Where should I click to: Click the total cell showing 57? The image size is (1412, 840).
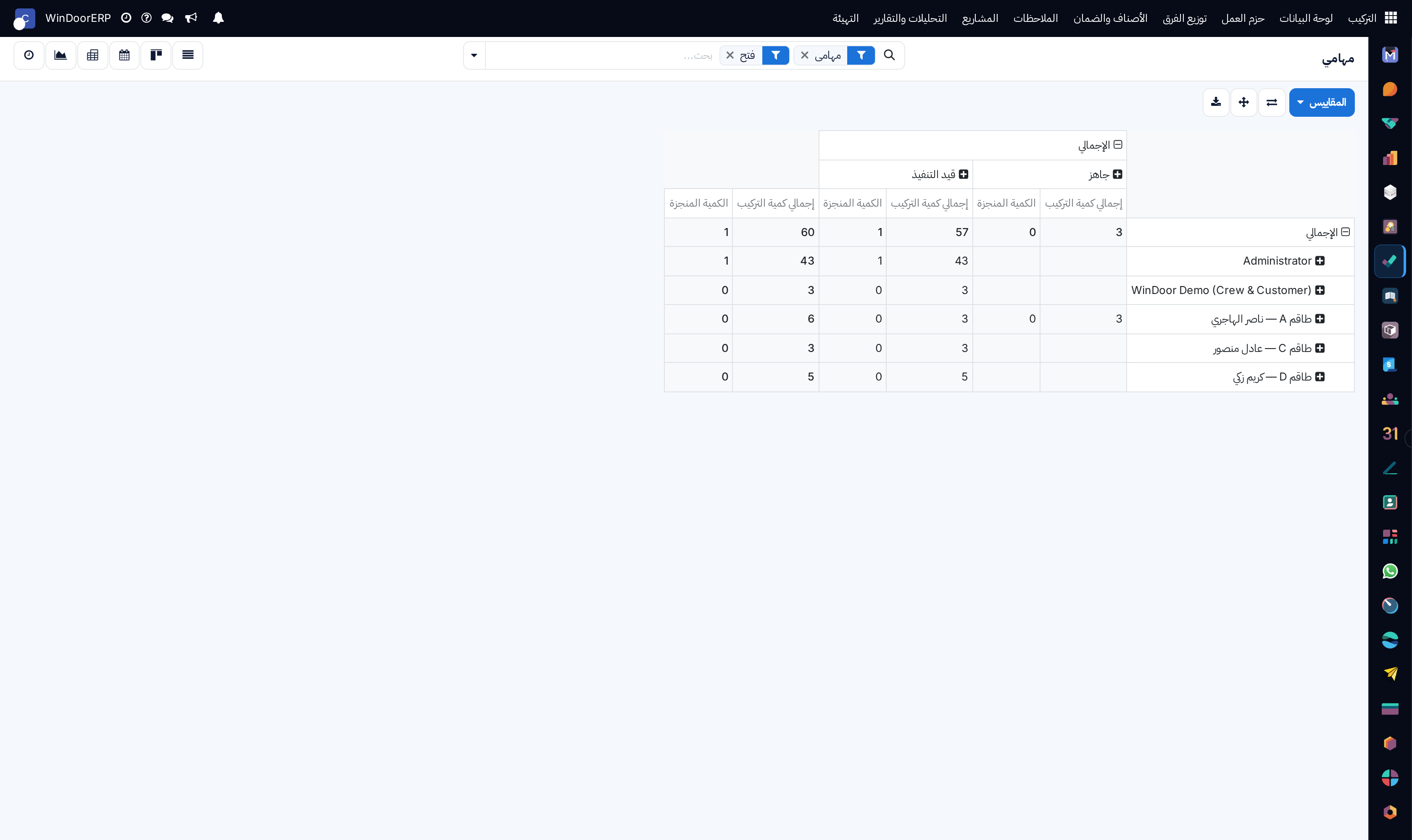930,232
